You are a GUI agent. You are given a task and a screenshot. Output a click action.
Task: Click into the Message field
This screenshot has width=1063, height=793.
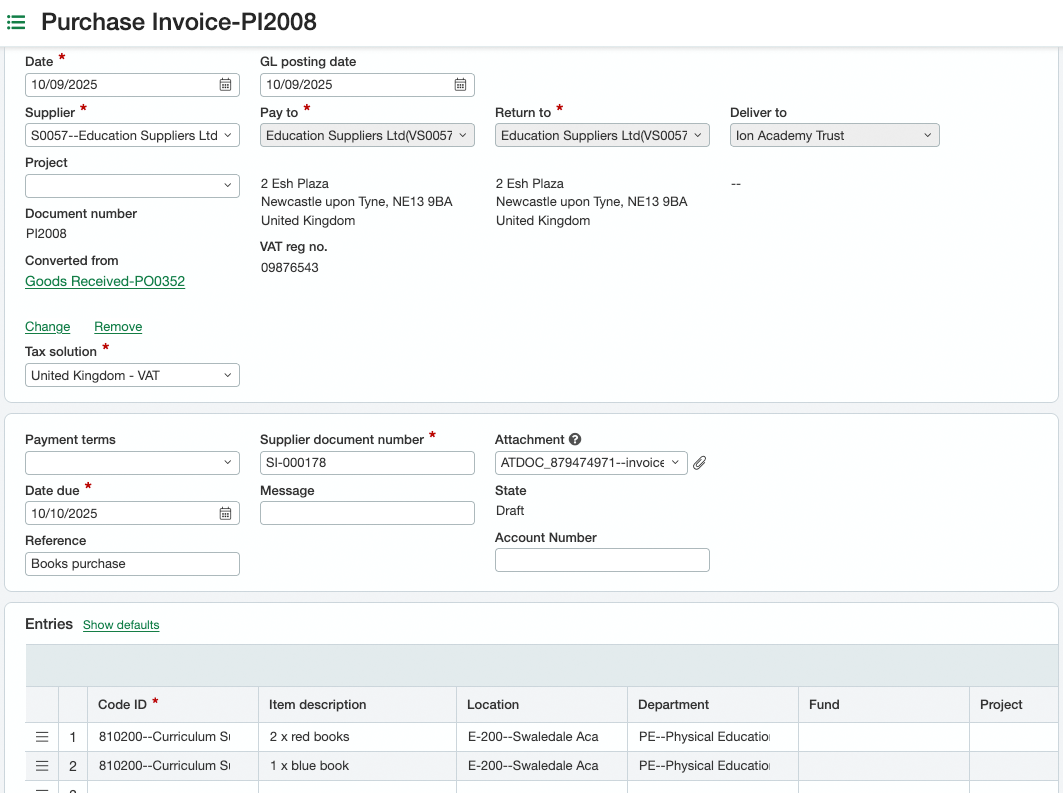point(367,513)
